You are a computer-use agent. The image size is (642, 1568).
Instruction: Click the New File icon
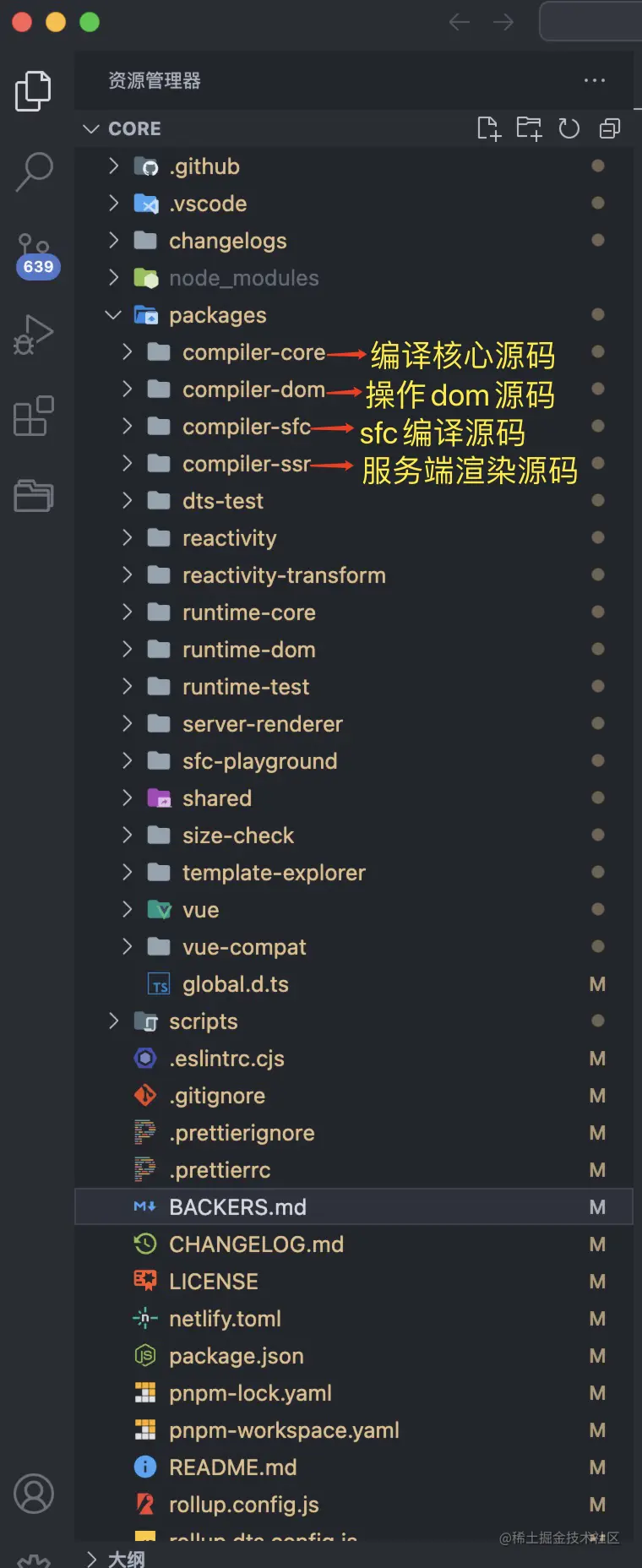pyautogui.click(x=488, y=128)
